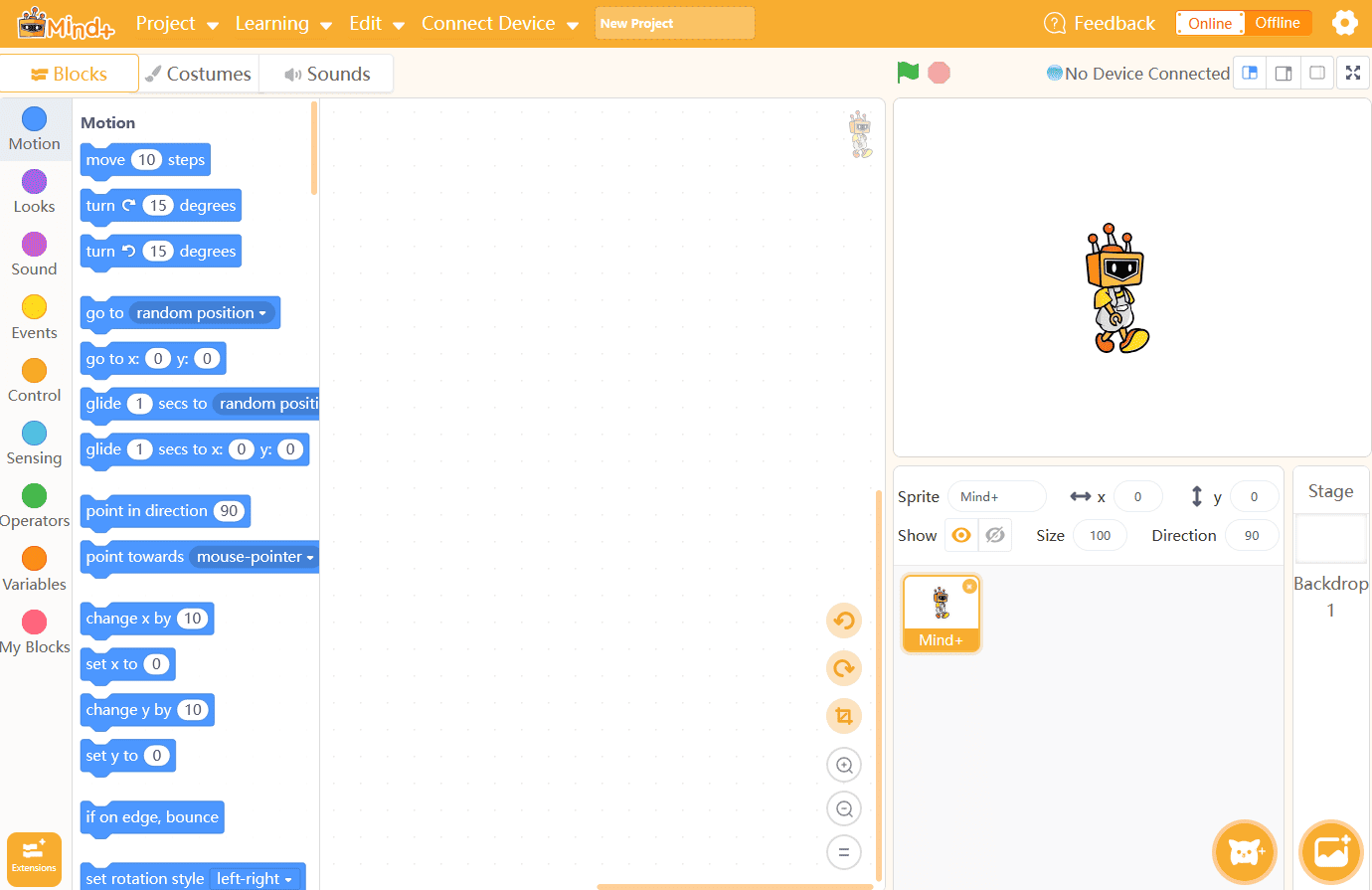Select Sound block category
This screenshot has height=890, width=1372.
[x=34, y=256]
